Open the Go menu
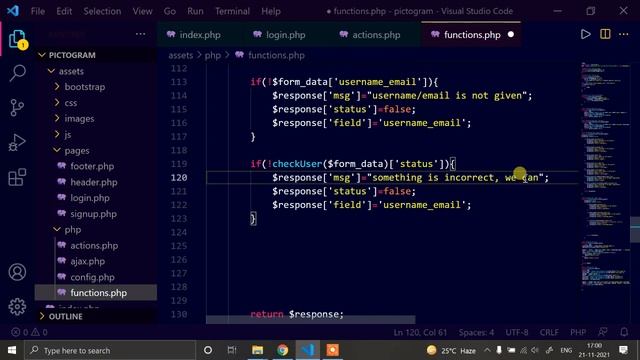This screenshot has height=360, width=640. (x=169, y=11)
